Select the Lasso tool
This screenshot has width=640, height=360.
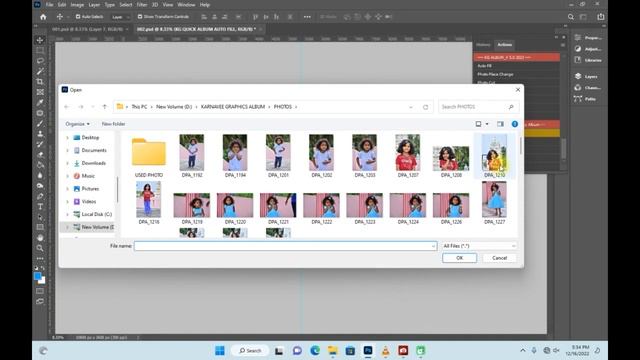click(x=40, y=61)
